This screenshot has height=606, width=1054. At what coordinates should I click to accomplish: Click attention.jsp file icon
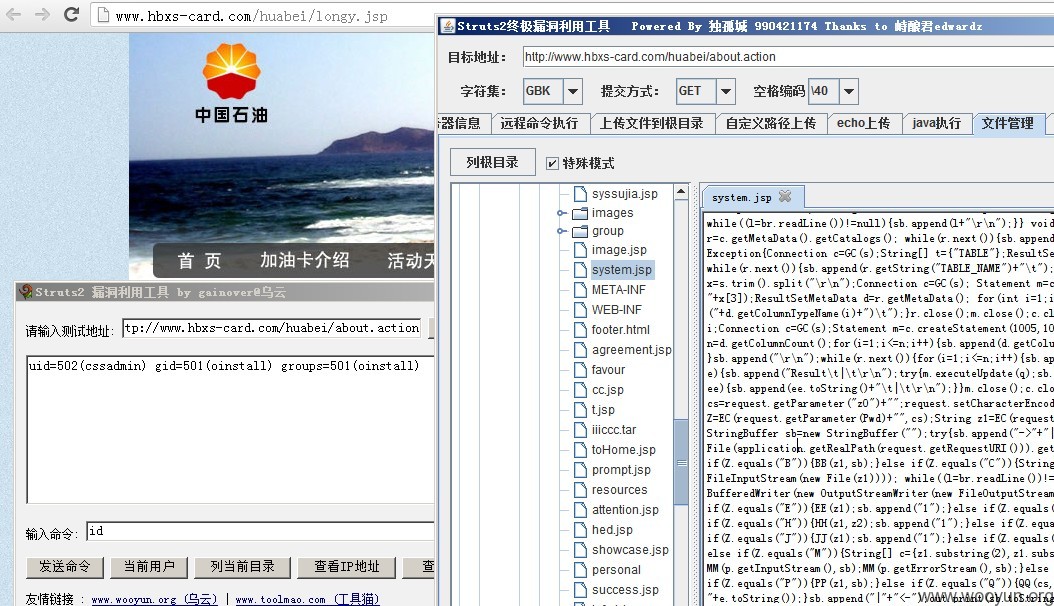coord(580,510)
